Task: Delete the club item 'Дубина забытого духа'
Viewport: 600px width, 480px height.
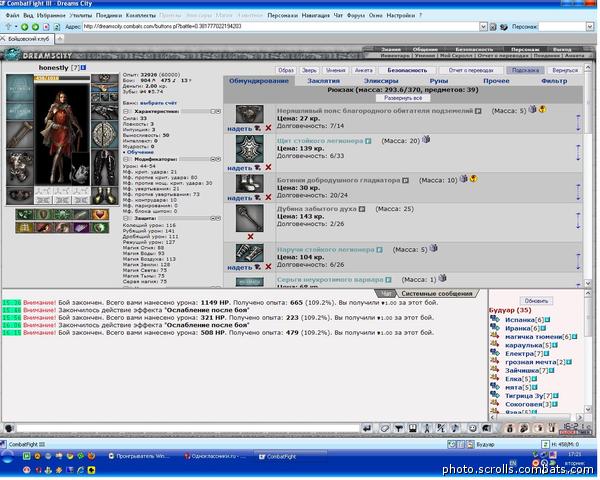Action: pos(250,237)
